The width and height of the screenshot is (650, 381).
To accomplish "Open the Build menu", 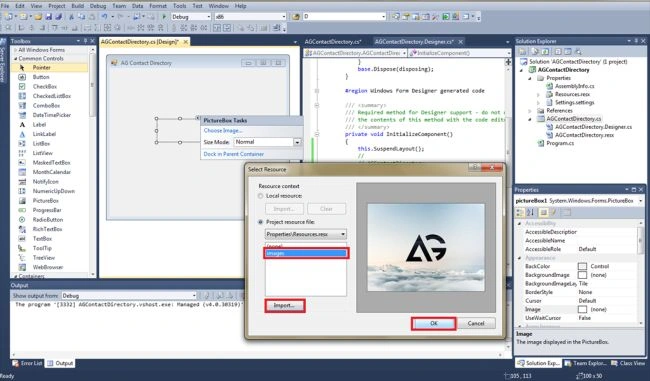I will coord(77,6).
